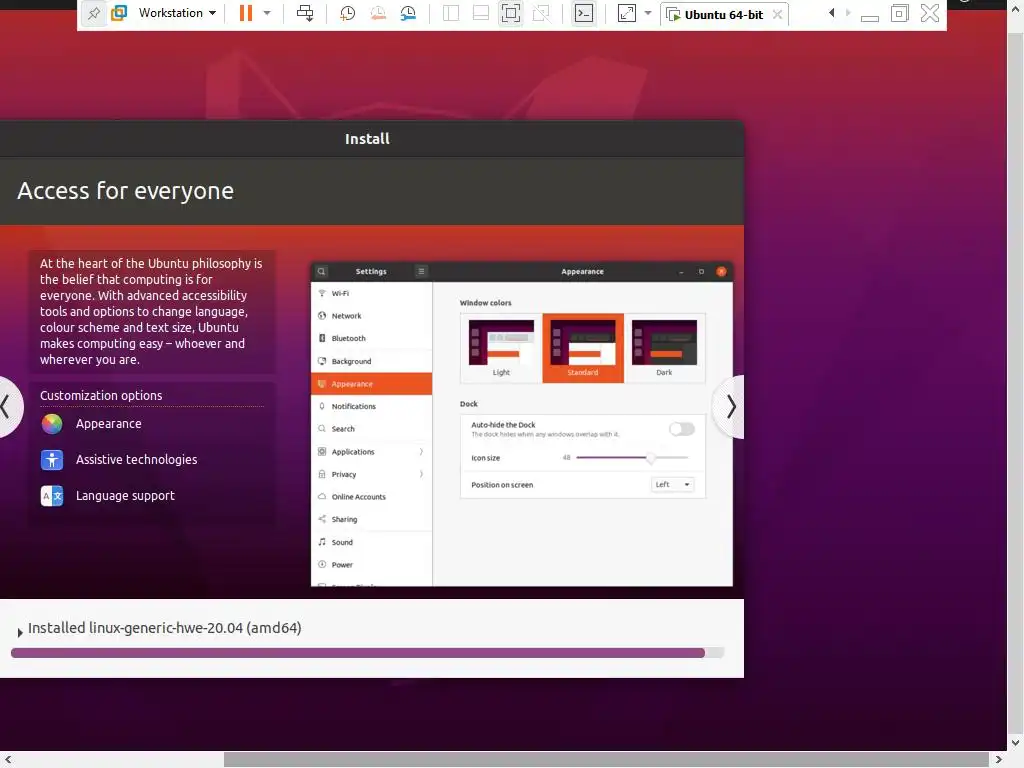Open the console view icon
Image resolution: width=1024 pixels, height=768 pixels.
tap(584, 13)
